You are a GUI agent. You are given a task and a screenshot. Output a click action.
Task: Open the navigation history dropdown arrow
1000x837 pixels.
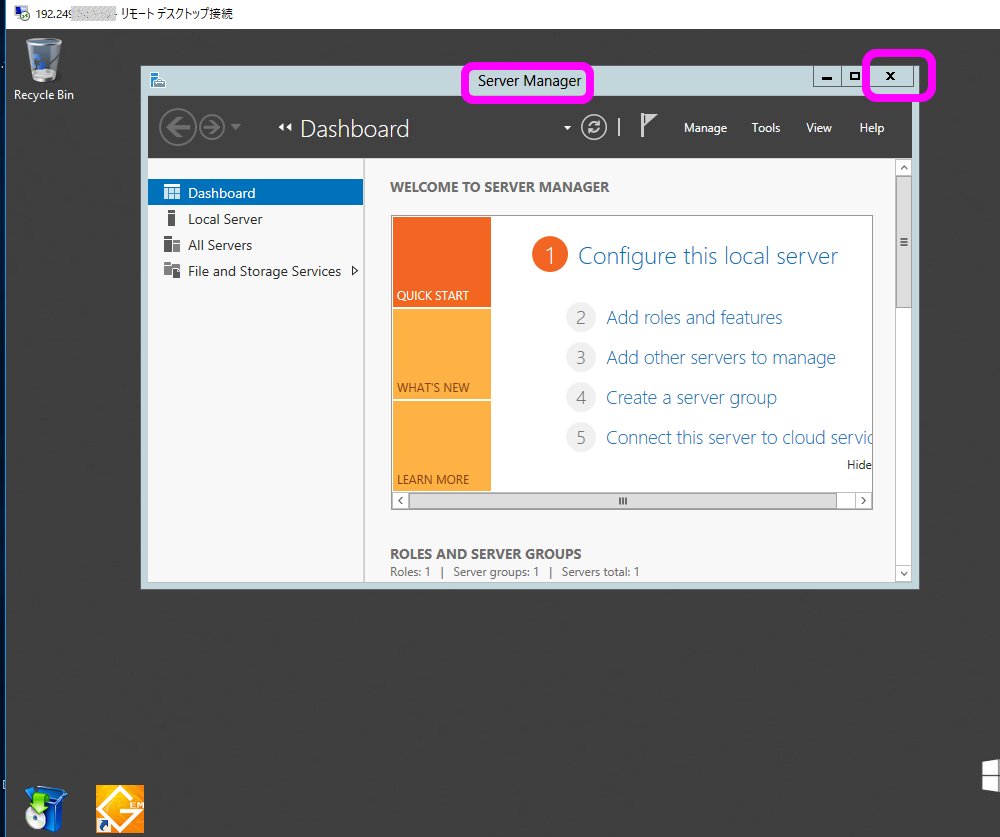236,127
